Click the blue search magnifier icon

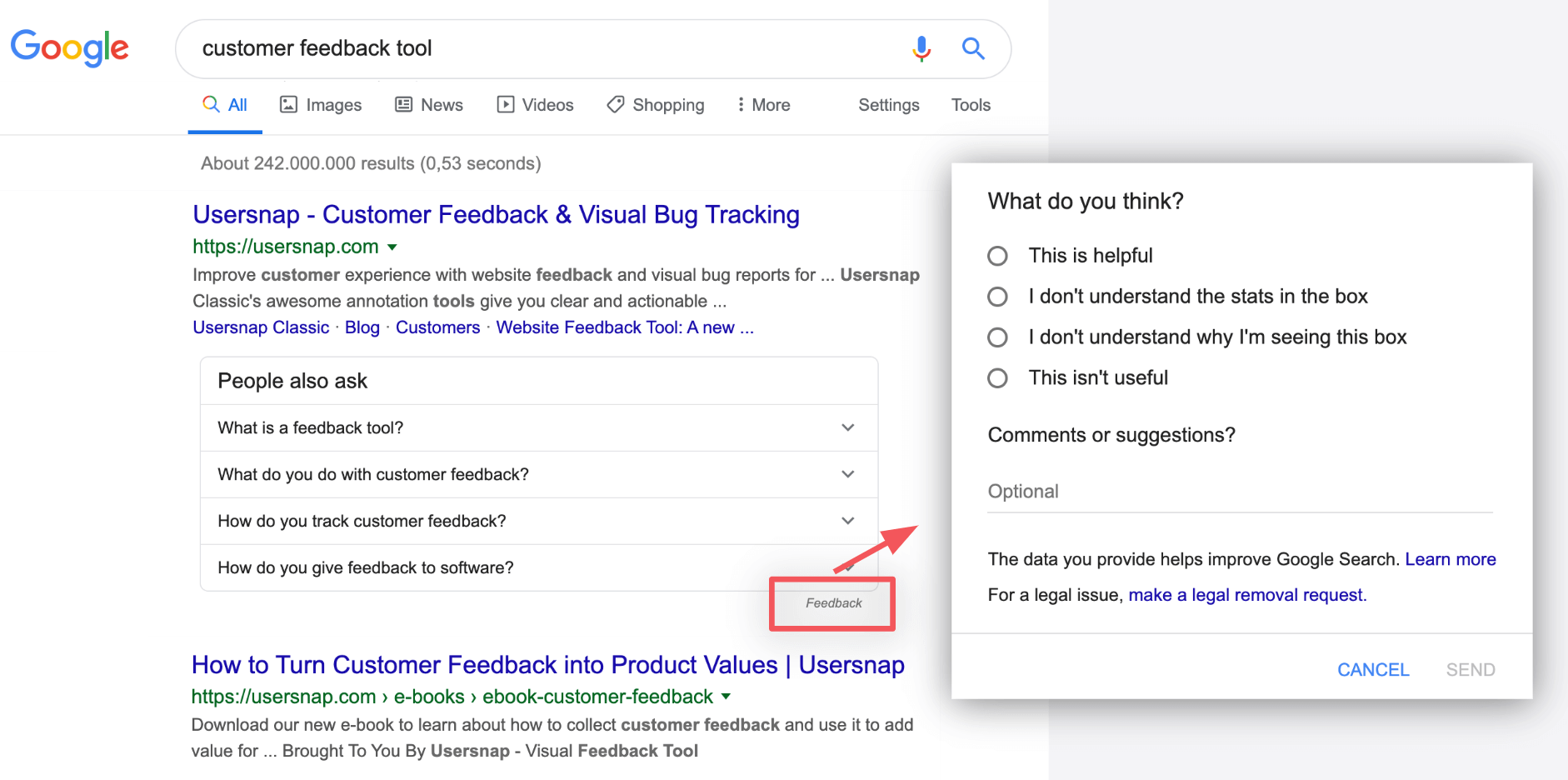pyautogui.click(x=973, y=48)
